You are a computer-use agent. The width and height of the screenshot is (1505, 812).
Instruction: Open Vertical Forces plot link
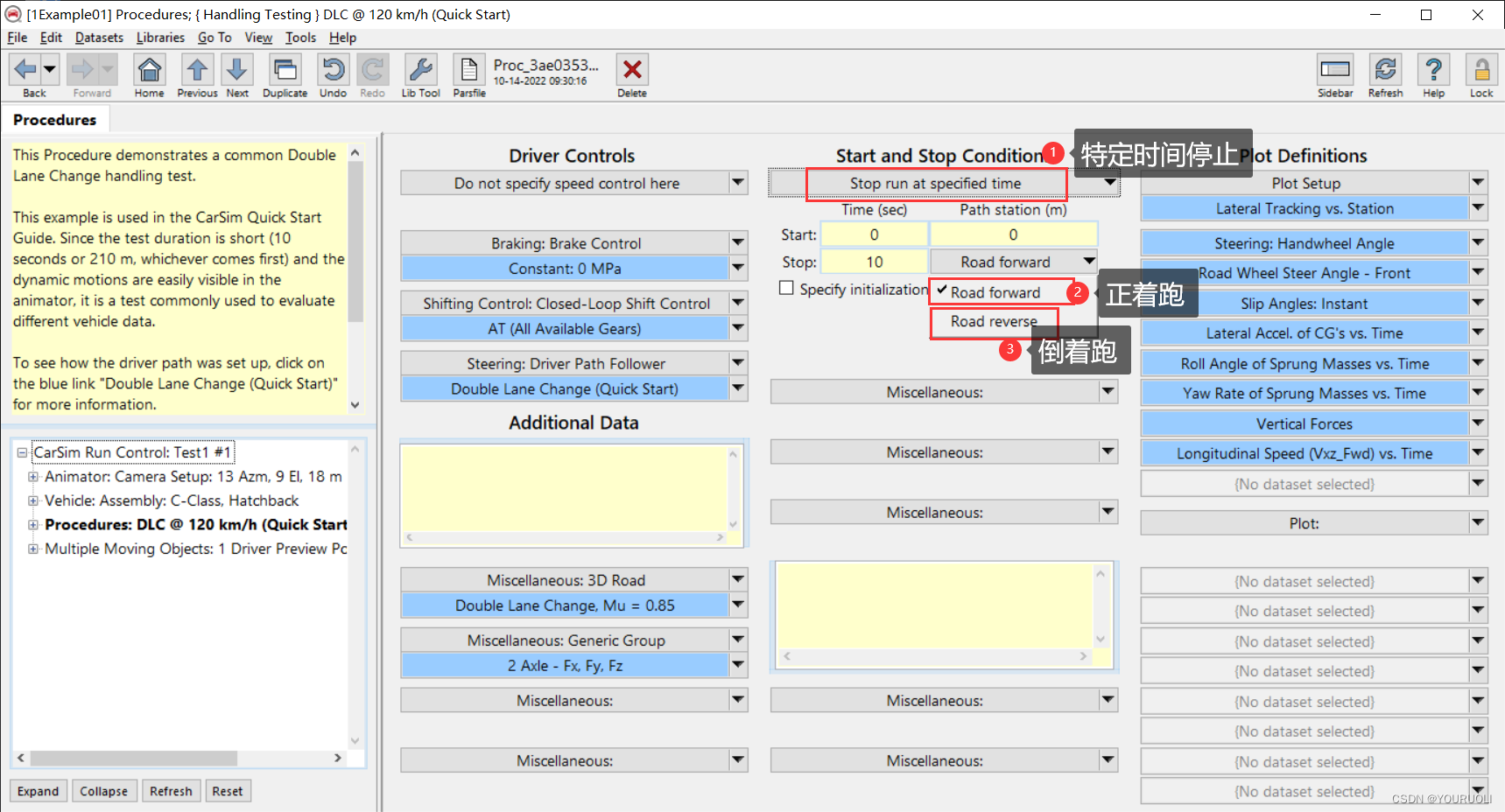click(1305, 423)
